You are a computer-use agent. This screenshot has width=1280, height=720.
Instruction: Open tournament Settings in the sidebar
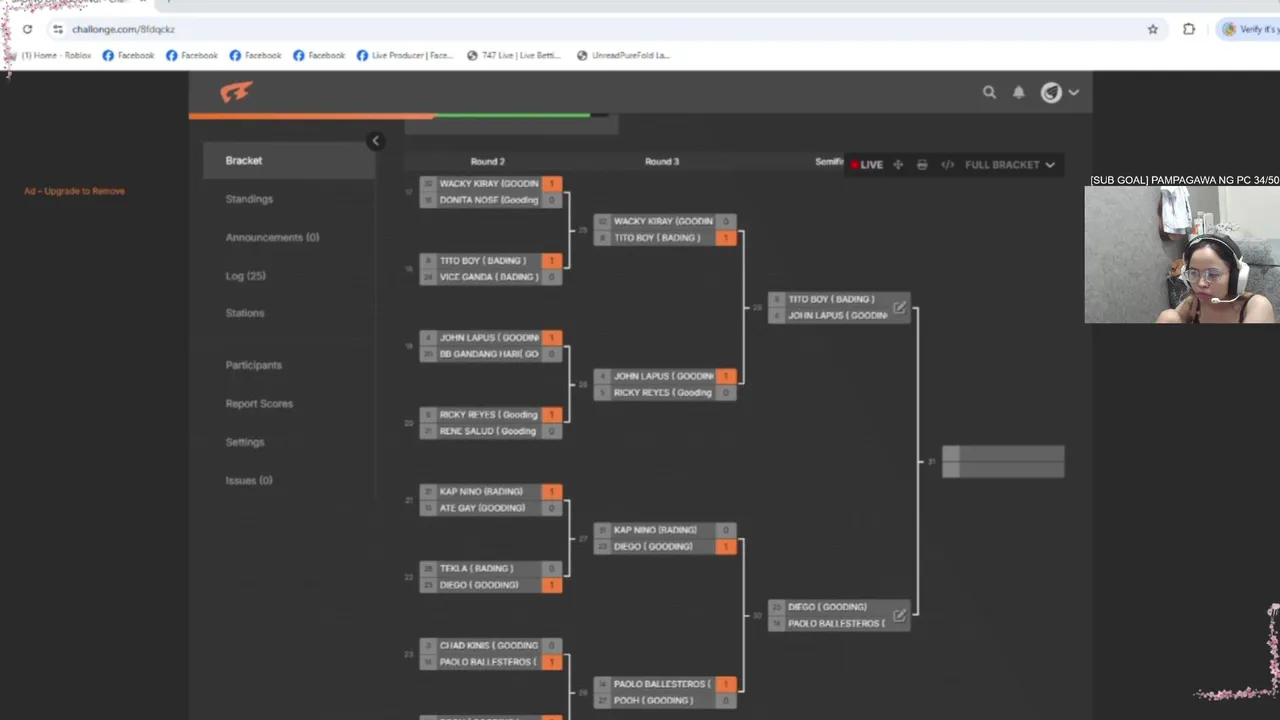coord(245,442)
